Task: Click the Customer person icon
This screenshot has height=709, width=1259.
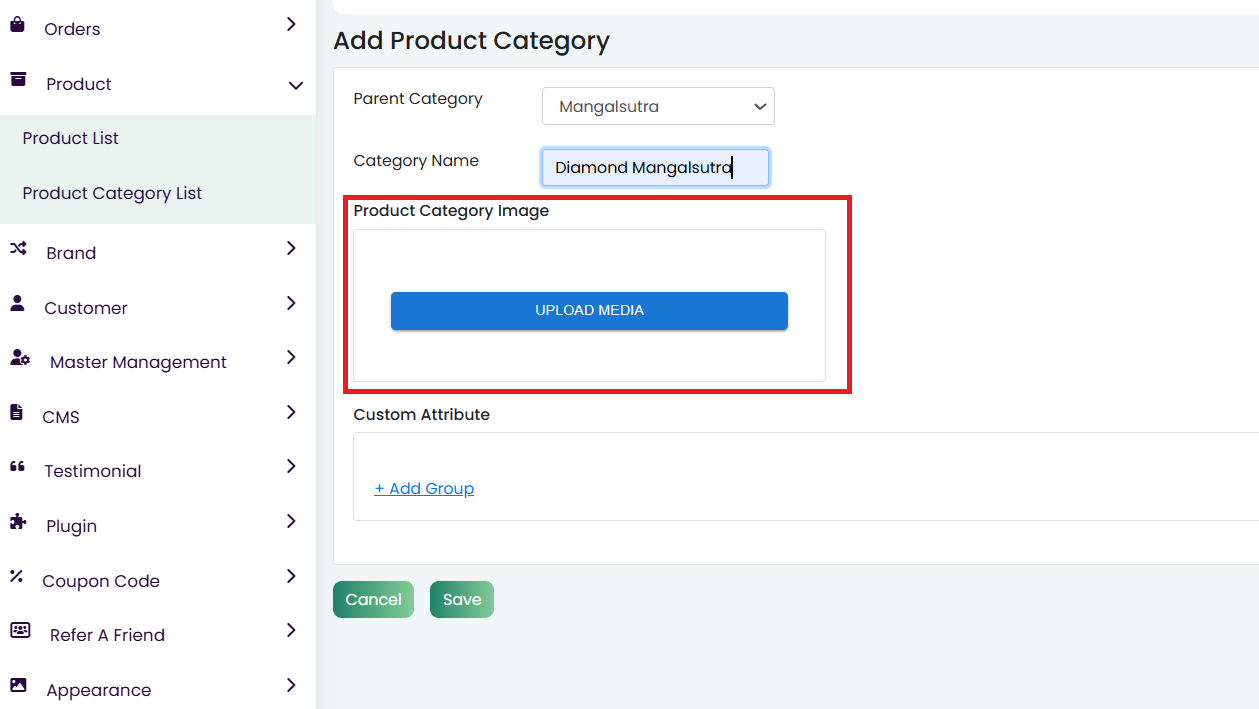Action: point(17,304)
